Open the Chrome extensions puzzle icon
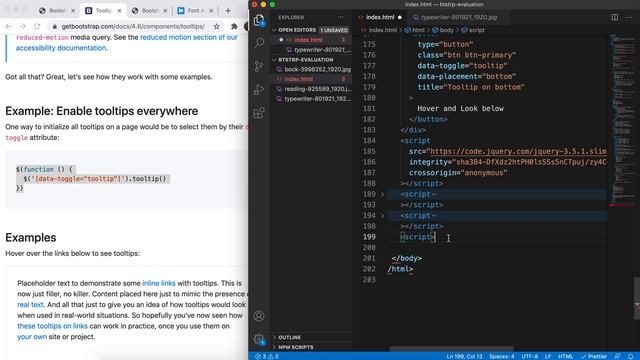The width and height of the screenshot is (640, 360). [234, 26]
